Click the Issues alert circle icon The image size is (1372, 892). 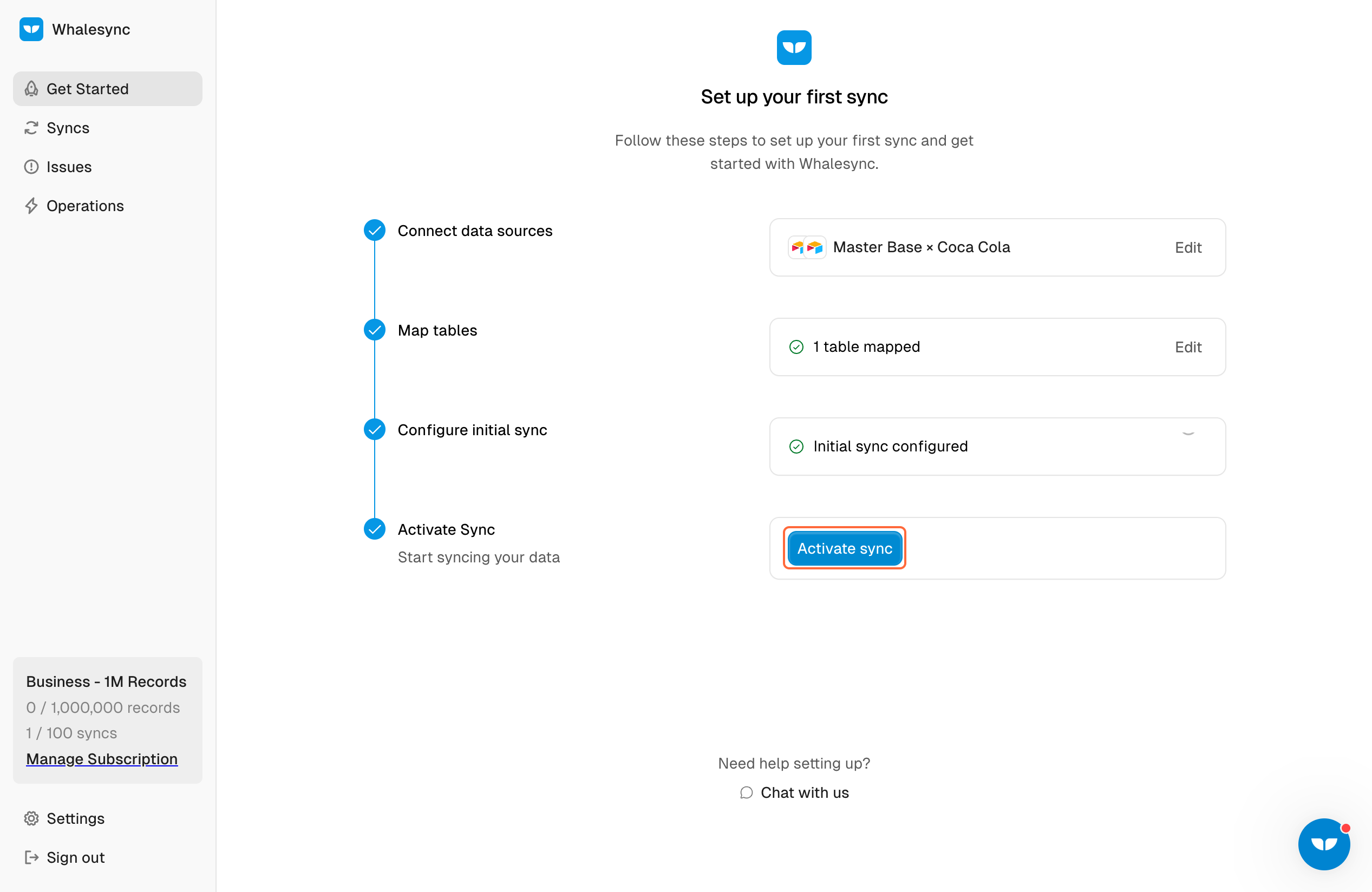pyautogui.click(x=31, y=167)
